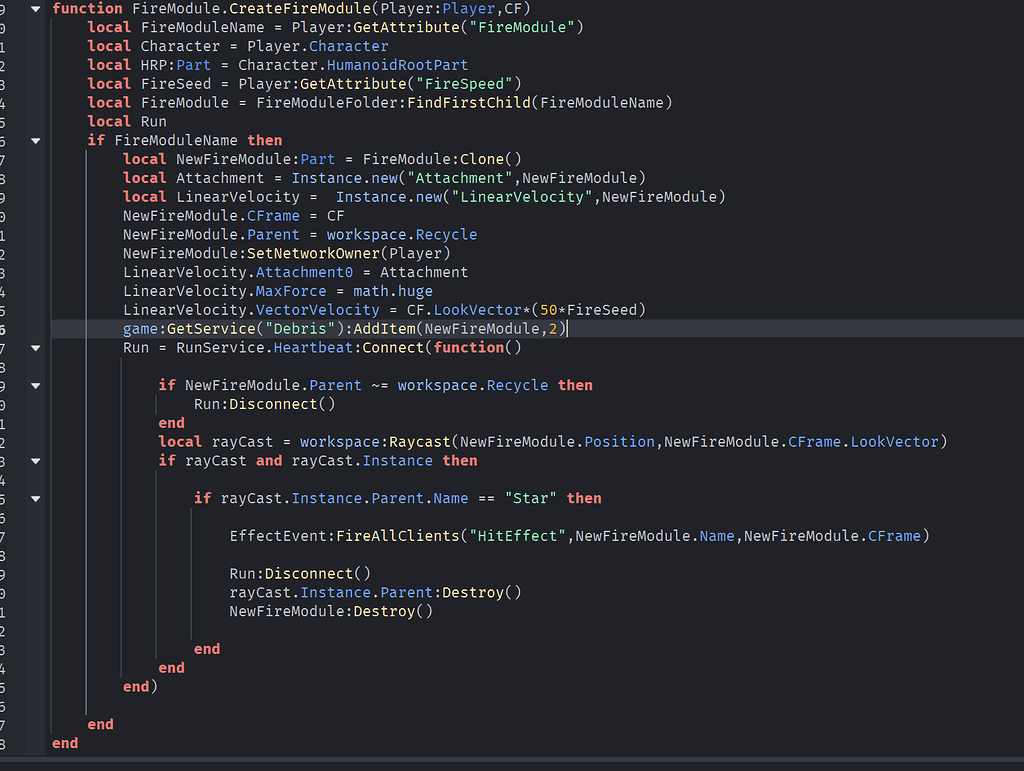1024x771 pixels.
Task: Click 'FindFirstChild' on the FireModule line
Action: coord(469,103)
